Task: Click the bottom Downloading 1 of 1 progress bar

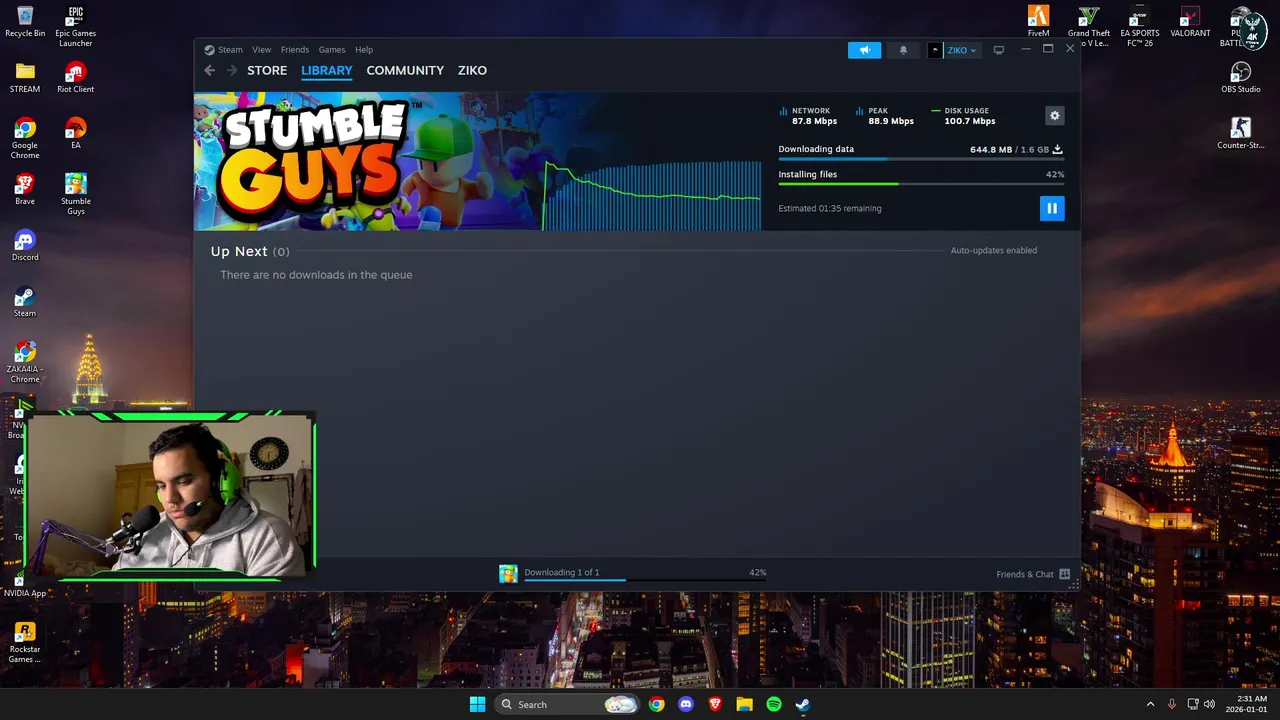Action: click(x=645, y=580)
